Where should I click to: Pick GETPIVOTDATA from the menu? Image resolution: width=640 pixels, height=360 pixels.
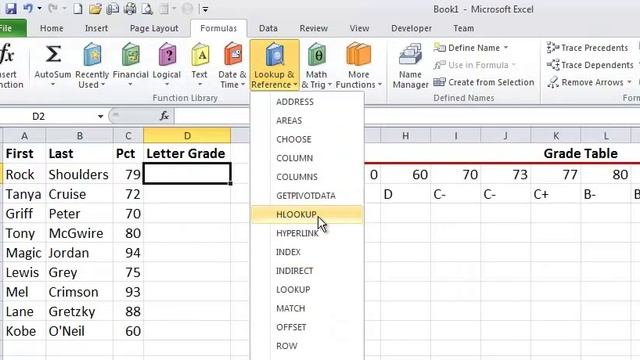[307, 196]
